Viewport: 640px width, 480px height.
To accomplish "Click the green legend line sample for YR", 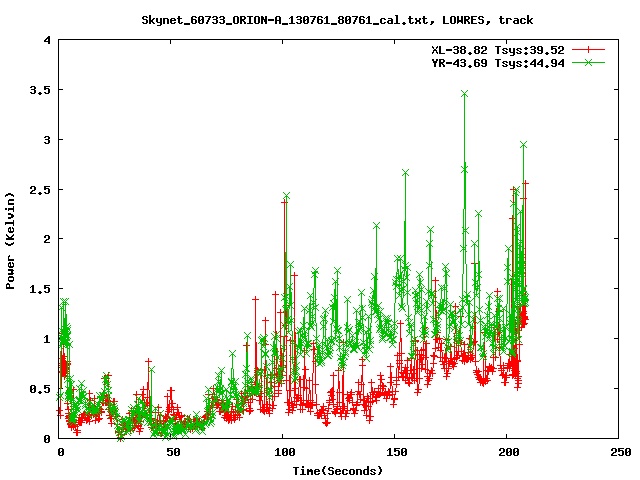I will tap(588, 62).
